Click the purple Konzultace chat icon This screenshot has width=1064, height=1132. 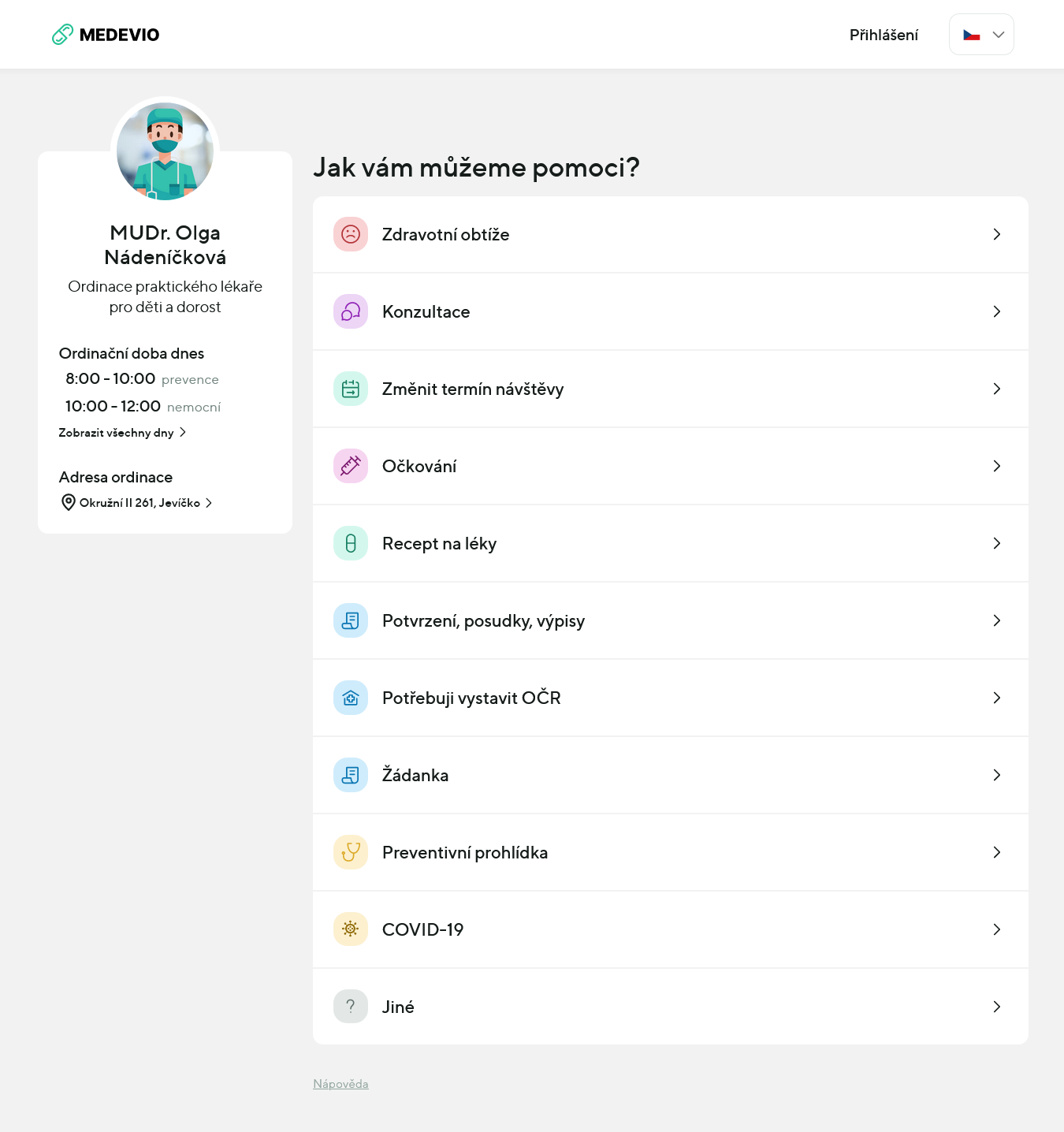tap(351, 311)
